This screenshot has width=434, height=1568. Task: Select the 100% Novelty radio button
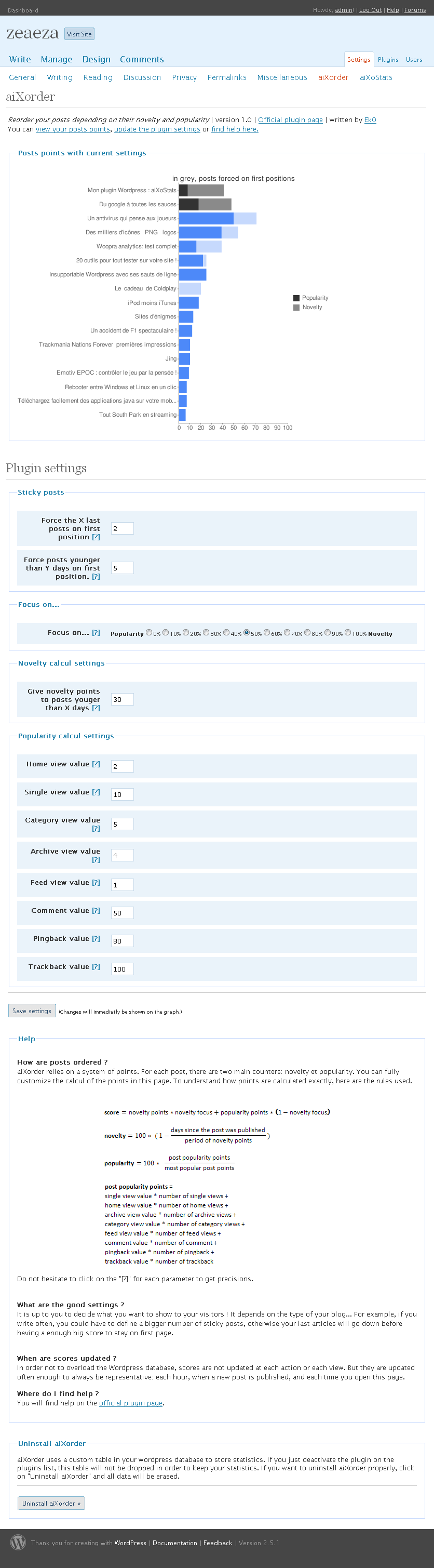coord(348,632)
